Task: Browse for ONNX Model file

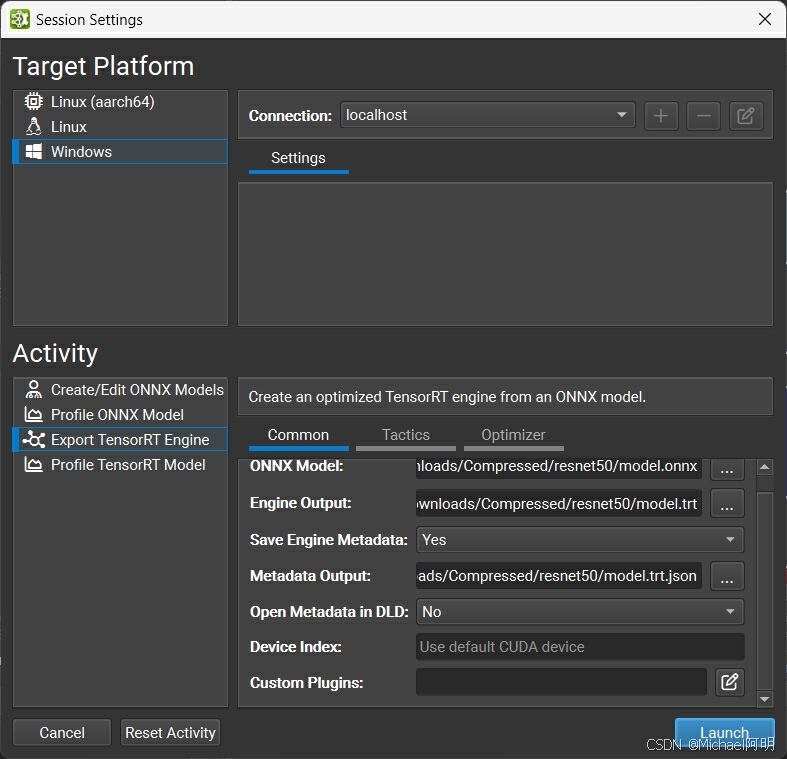Action: coord(727,468)
